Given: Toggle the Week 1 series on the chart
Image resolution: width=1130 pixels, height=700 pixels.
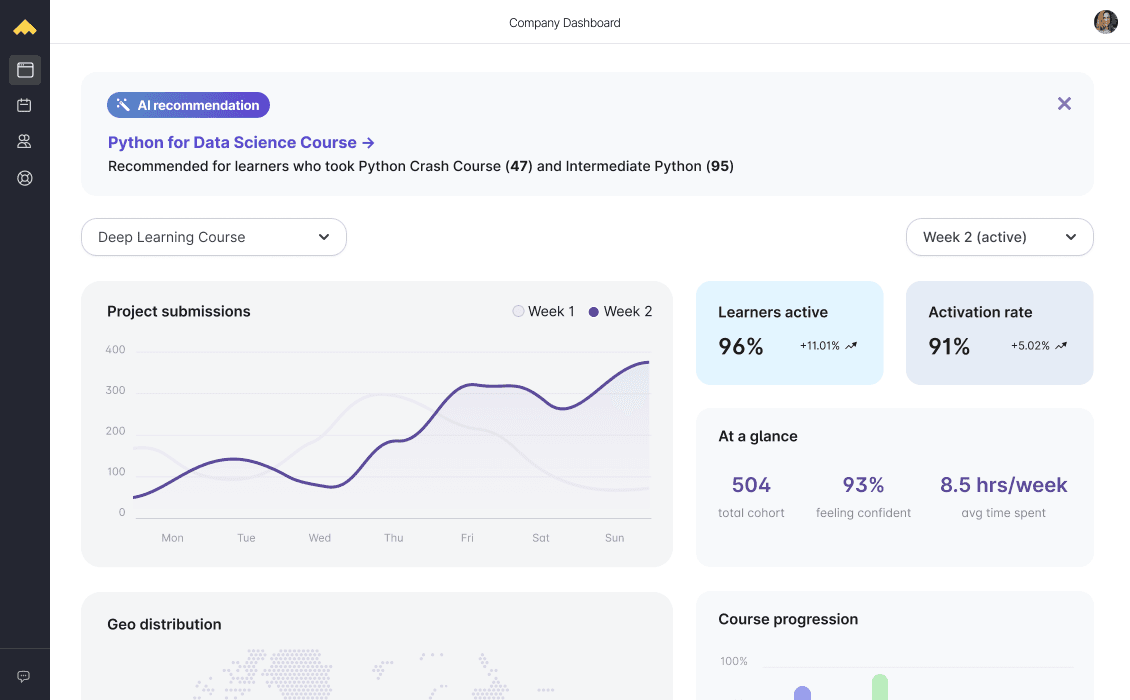Looking at the screenshot, I should tap(543, 311).
